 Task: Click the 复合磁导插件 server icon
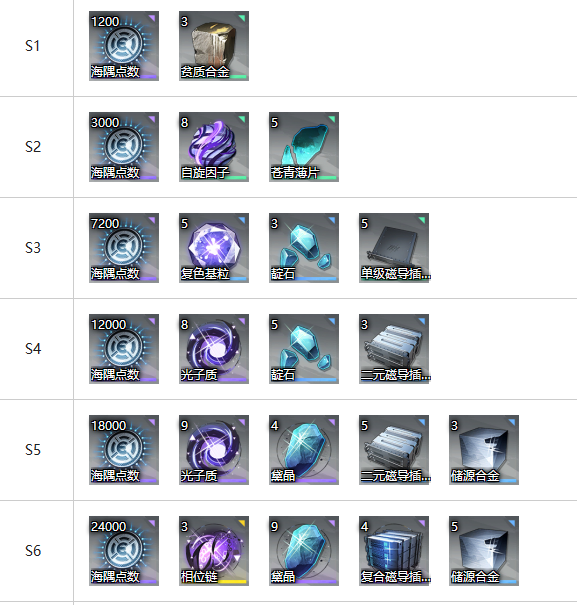[x=394, y=551]
